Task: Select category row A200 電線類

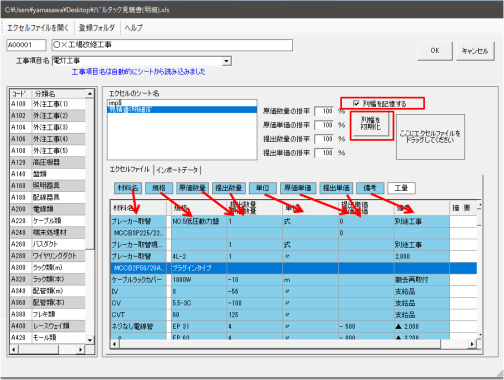Action: 47,209
